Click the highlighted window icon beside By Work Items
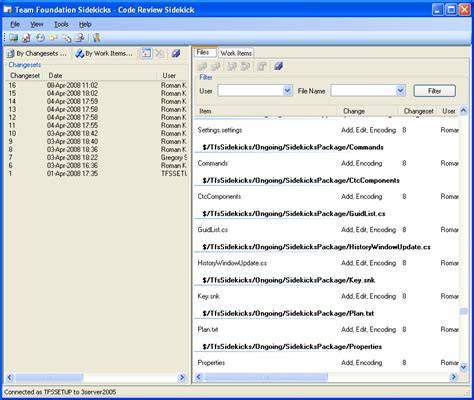 (x=146, y=53)
